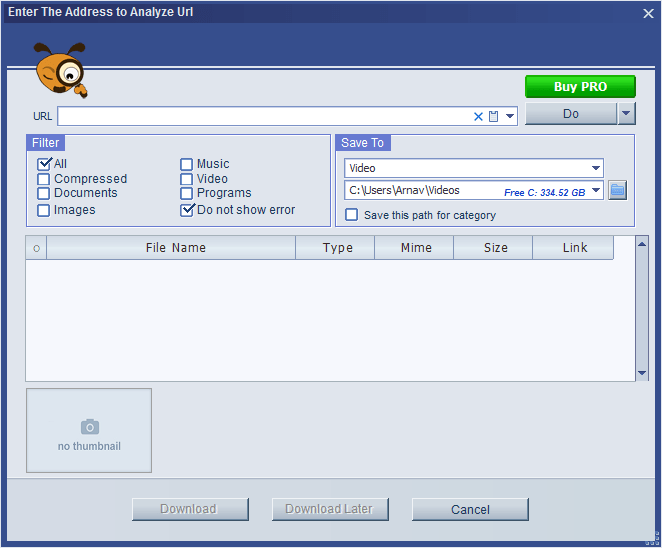Click the Do button

pyautogui.click(x=571, y=113)
